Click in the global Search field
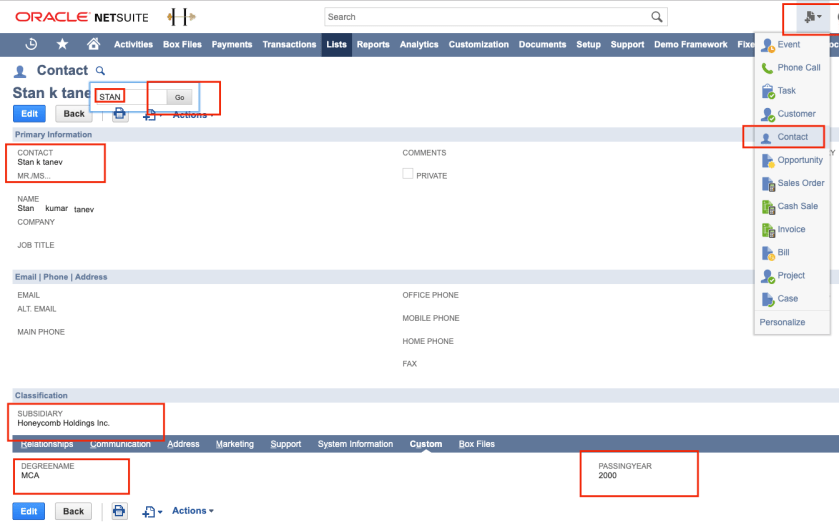The height and width of the screenshot is (530, 839). click(x=485, y=17)
